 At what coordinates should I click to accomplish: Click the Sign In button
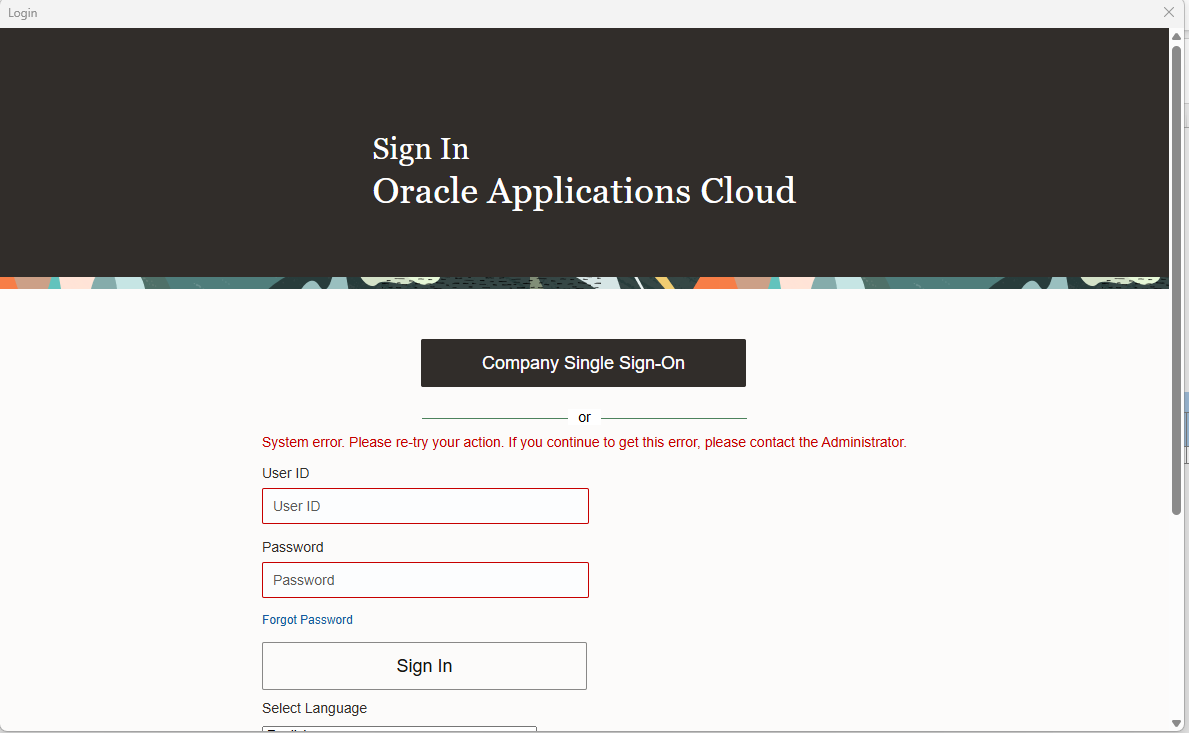425,666
